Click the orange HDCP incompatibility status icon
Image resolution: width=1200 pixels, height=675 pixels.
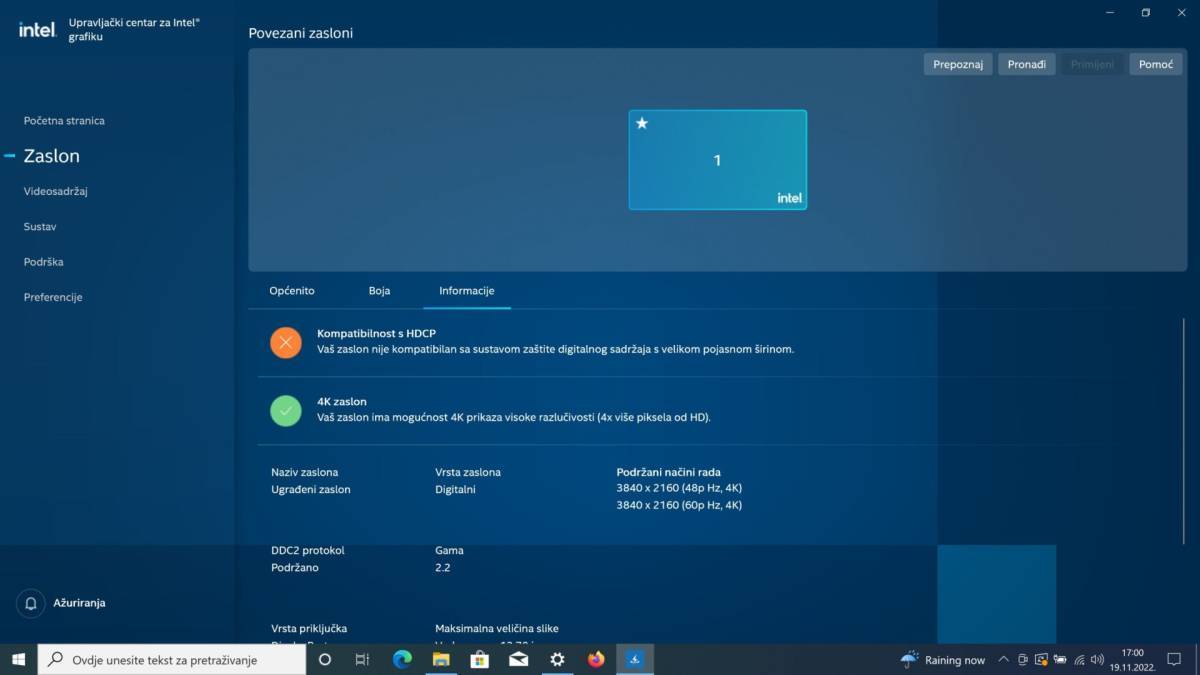click(x=286, y=342)
